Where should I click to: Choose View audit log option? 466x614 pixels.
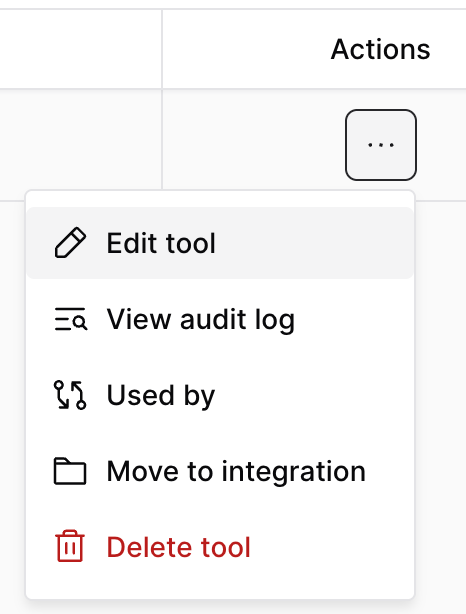click(220, 319)
